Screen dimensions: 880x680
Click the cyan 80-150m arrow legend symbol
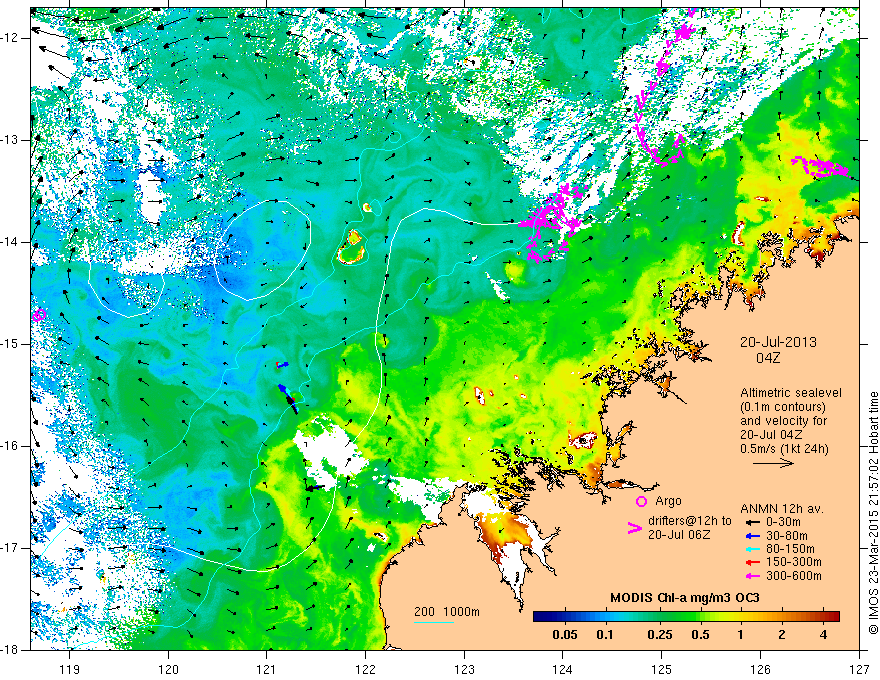(x=752, y=549)
